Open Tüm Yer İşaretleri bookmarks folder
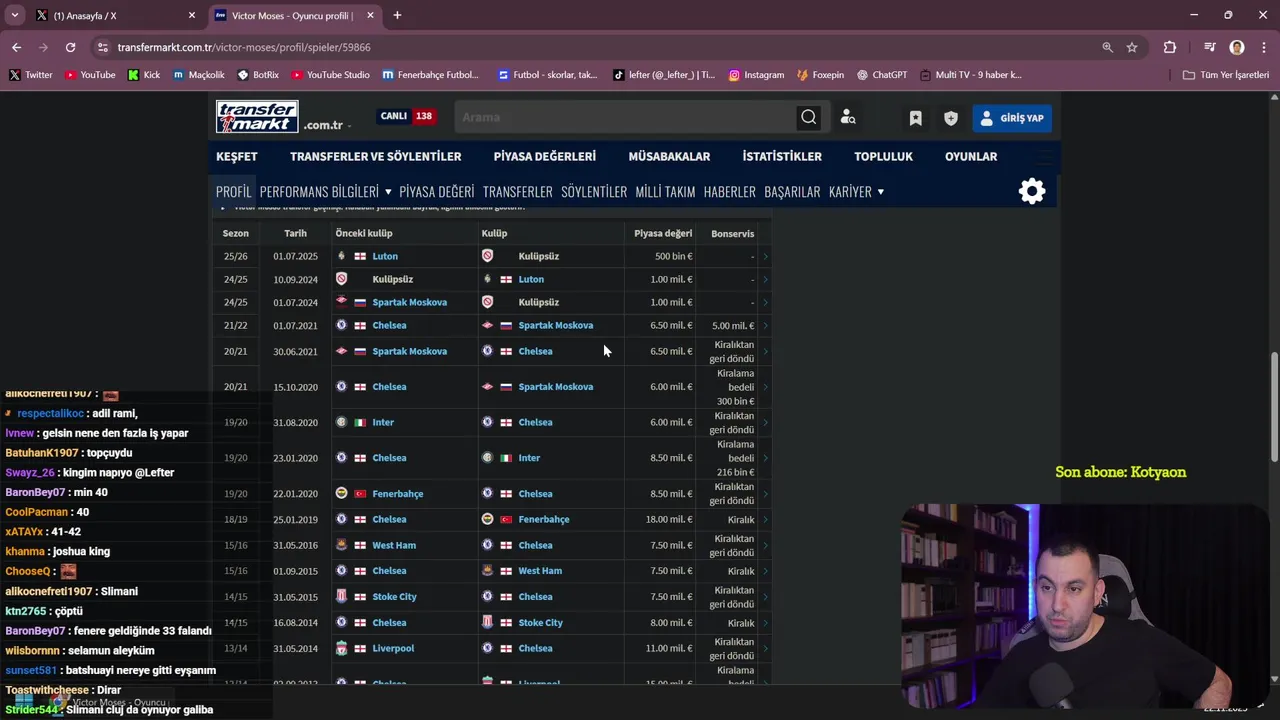The width and height of the screenshot is (1280, 720). coord(1226,75)
